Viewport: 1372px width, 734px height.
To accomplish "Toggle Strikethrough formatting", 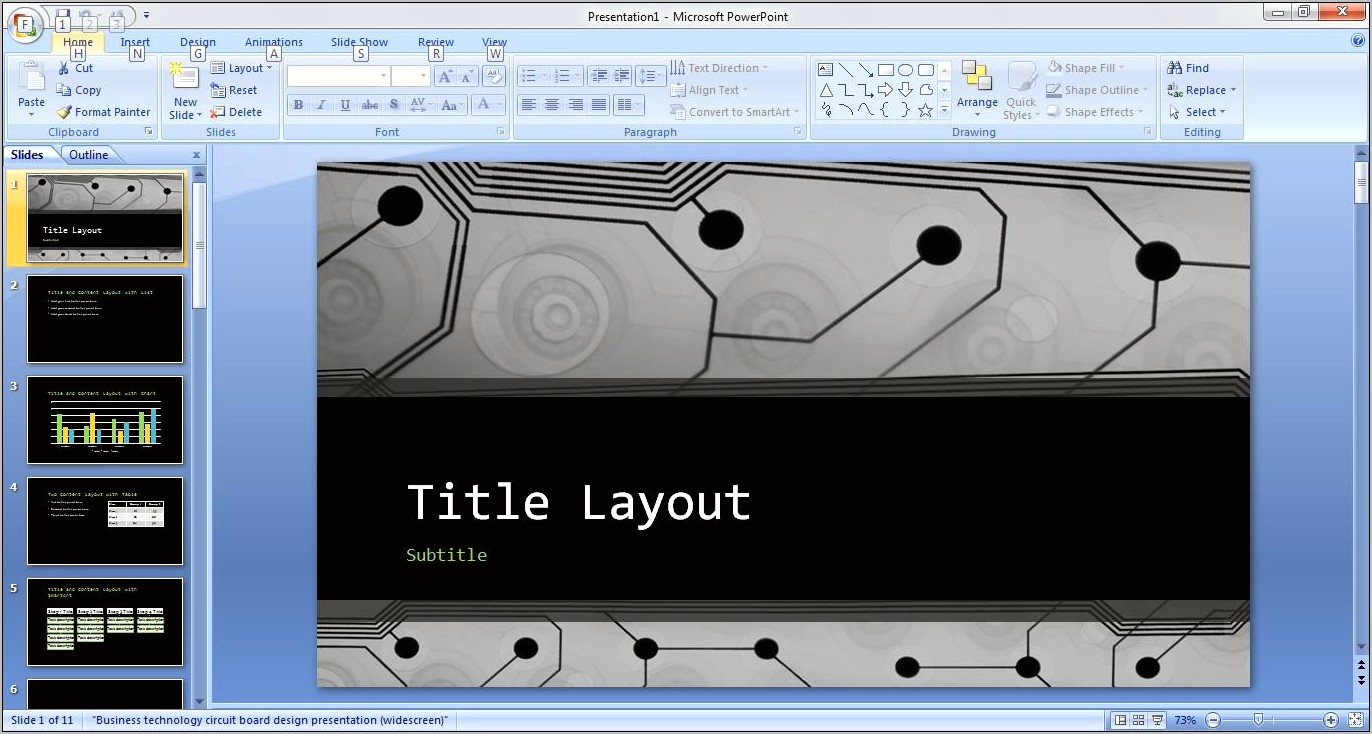I will [x=369, y=105].
